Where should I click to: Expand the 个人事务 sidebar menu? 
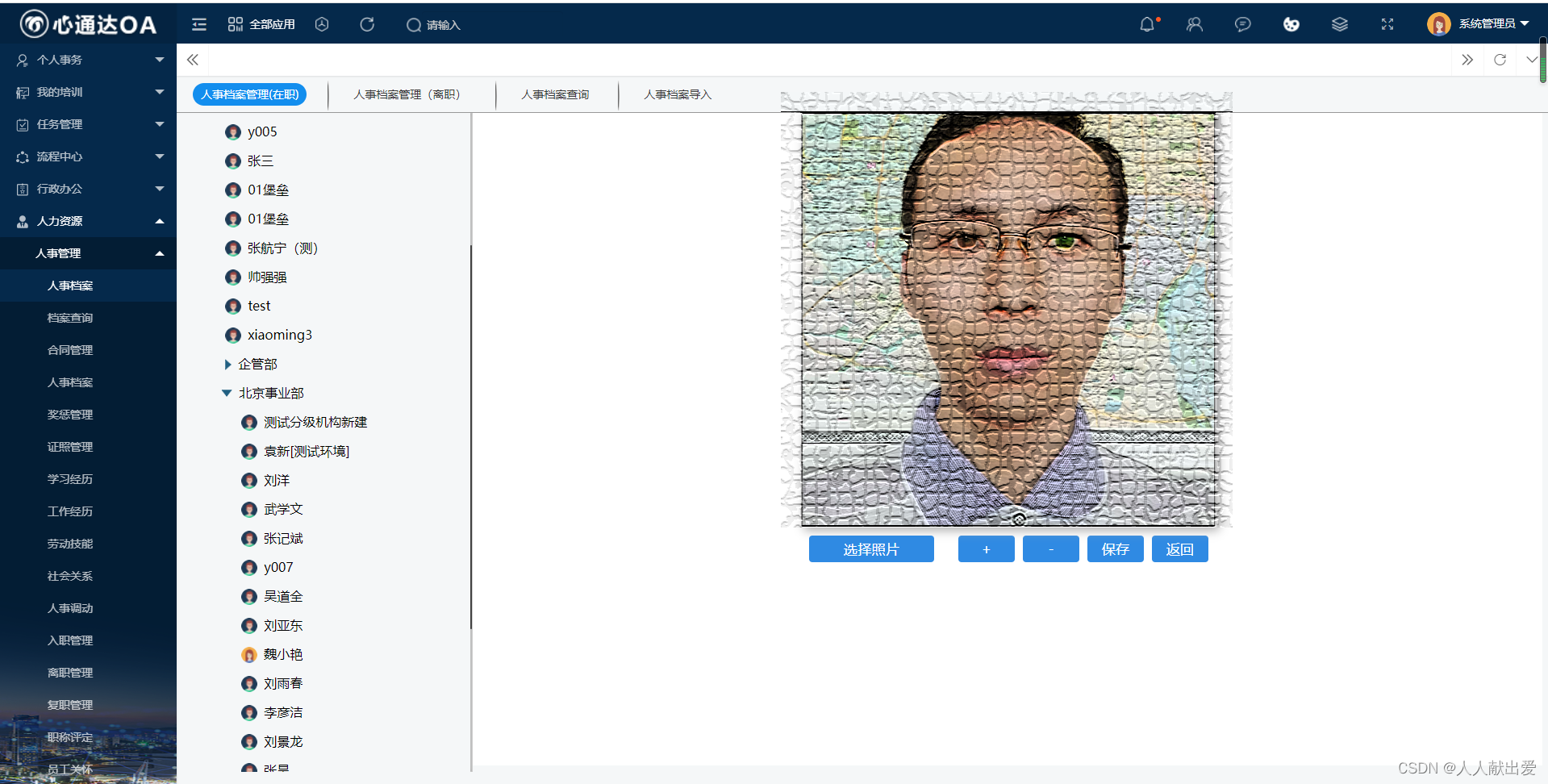click(x=88, y=60)
